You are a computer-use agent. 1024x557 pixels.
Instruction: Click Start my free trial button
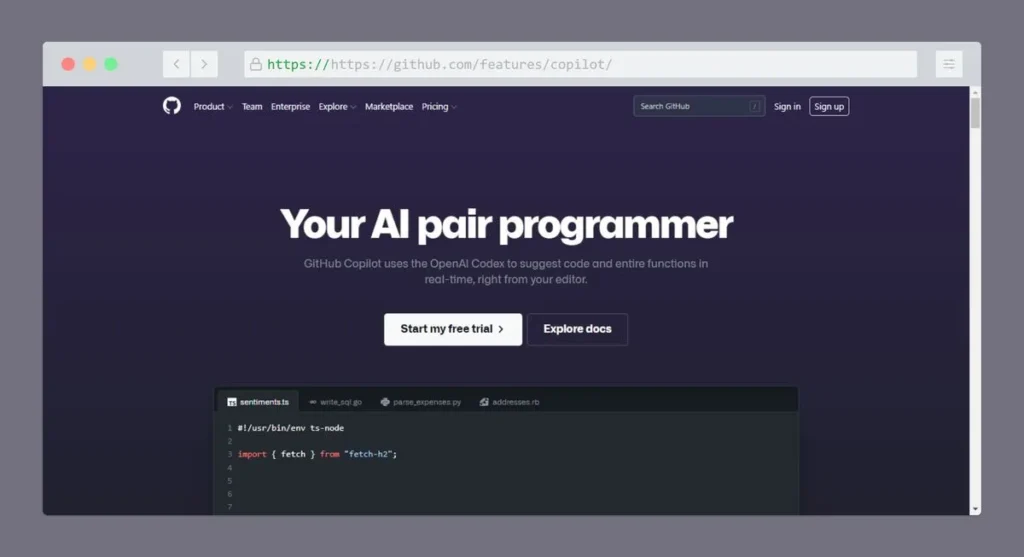coord(452,329)
